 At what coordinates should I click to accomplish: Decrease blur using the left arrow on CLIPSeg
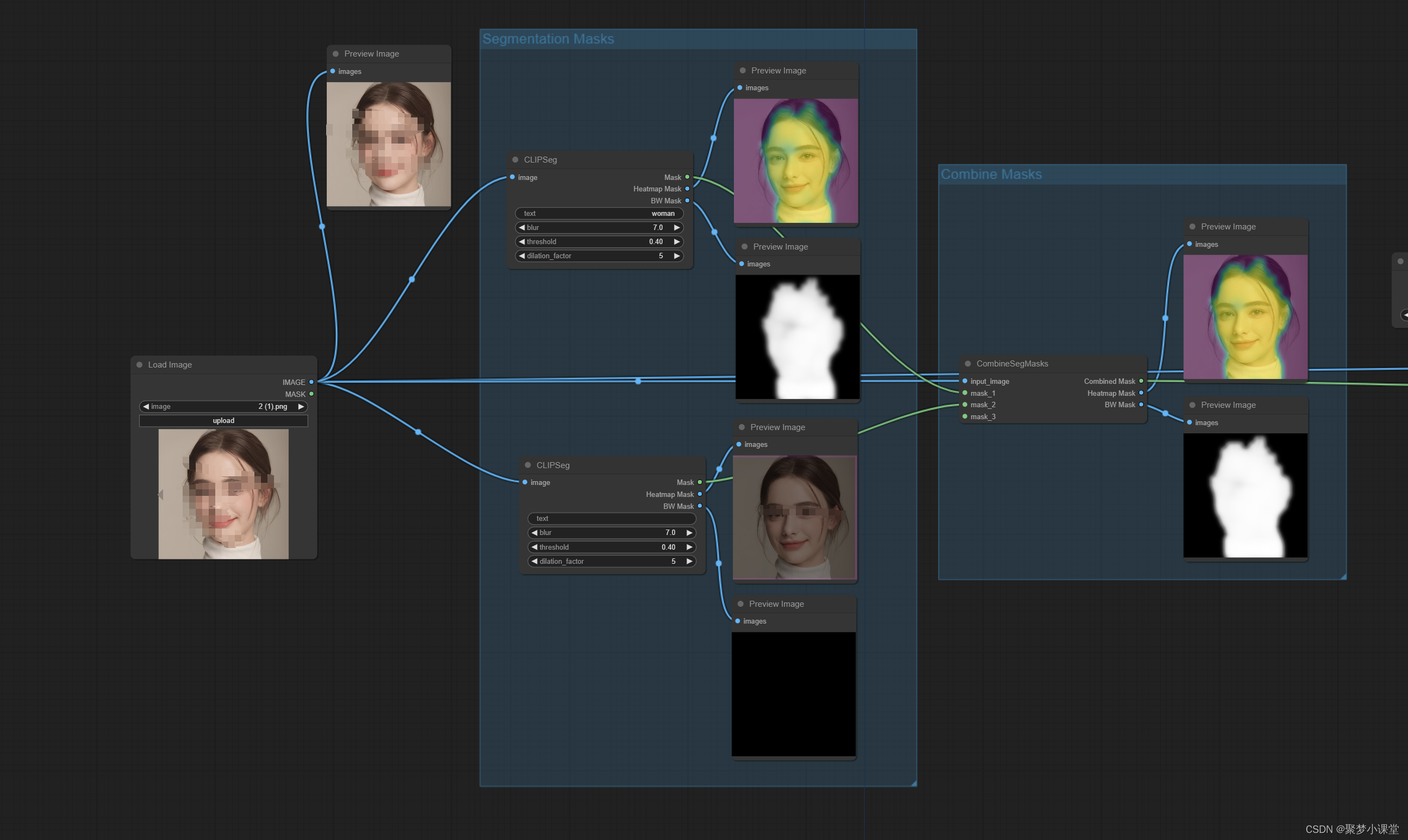[x=522, y=227]
